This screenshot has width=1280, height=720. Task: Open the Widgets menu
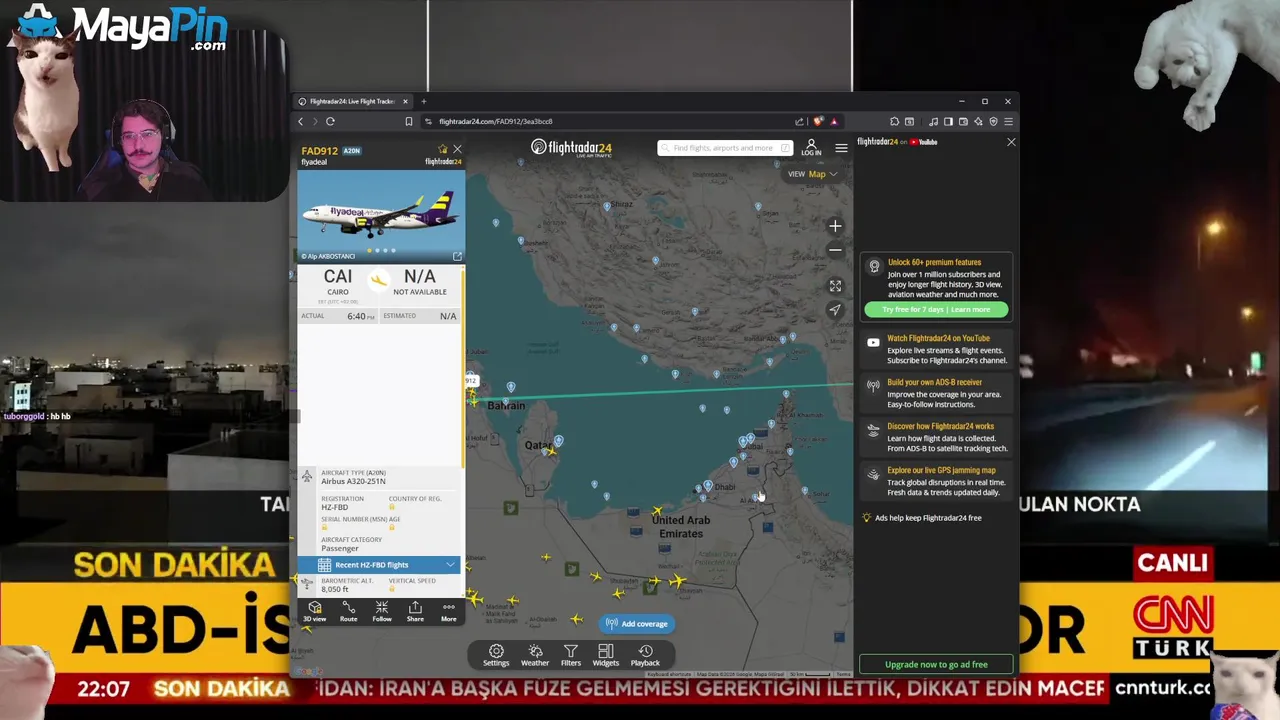(606, 655)
